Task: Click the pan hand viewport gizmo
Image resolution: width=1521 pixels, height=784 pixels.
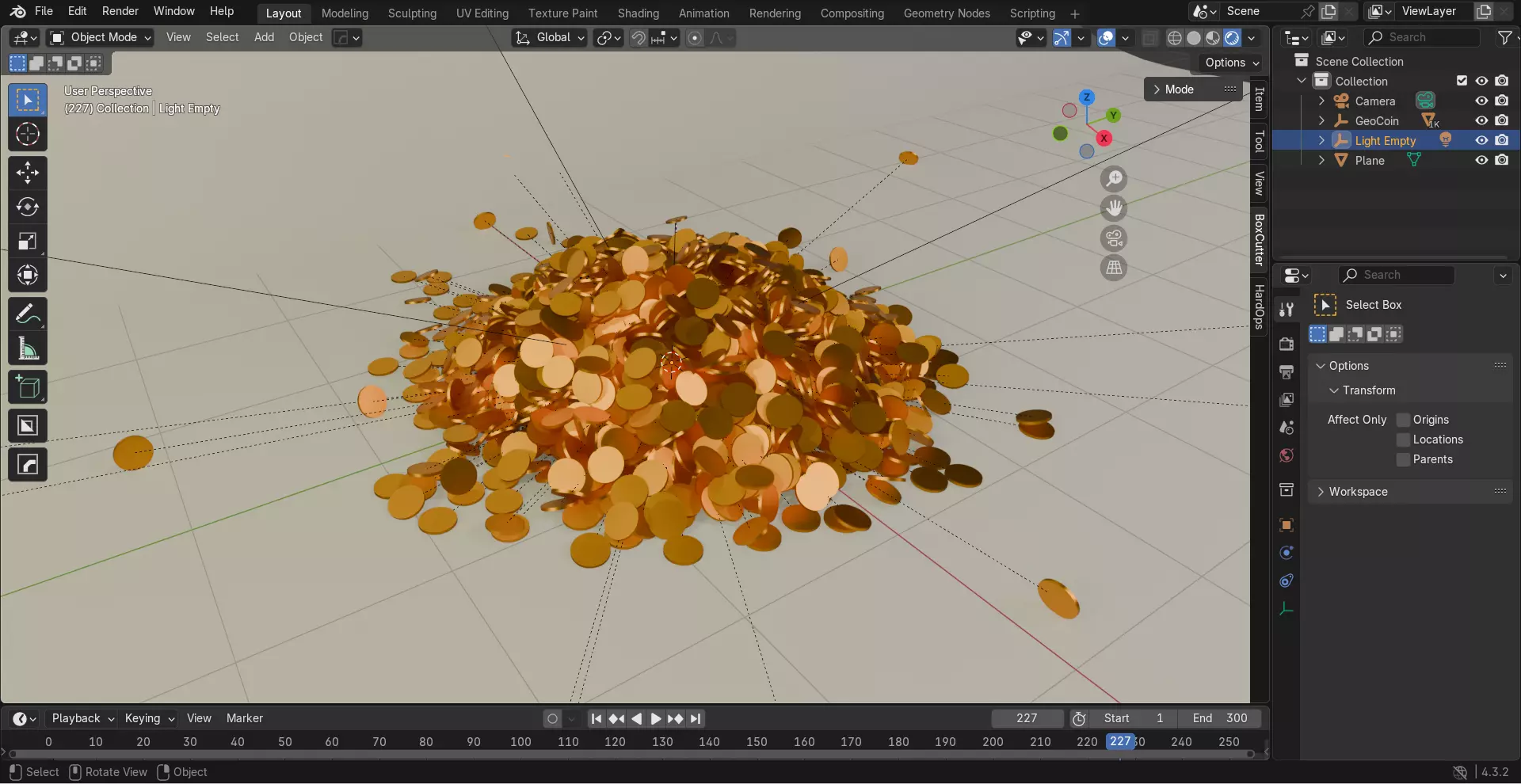Action: point(1114,208)
